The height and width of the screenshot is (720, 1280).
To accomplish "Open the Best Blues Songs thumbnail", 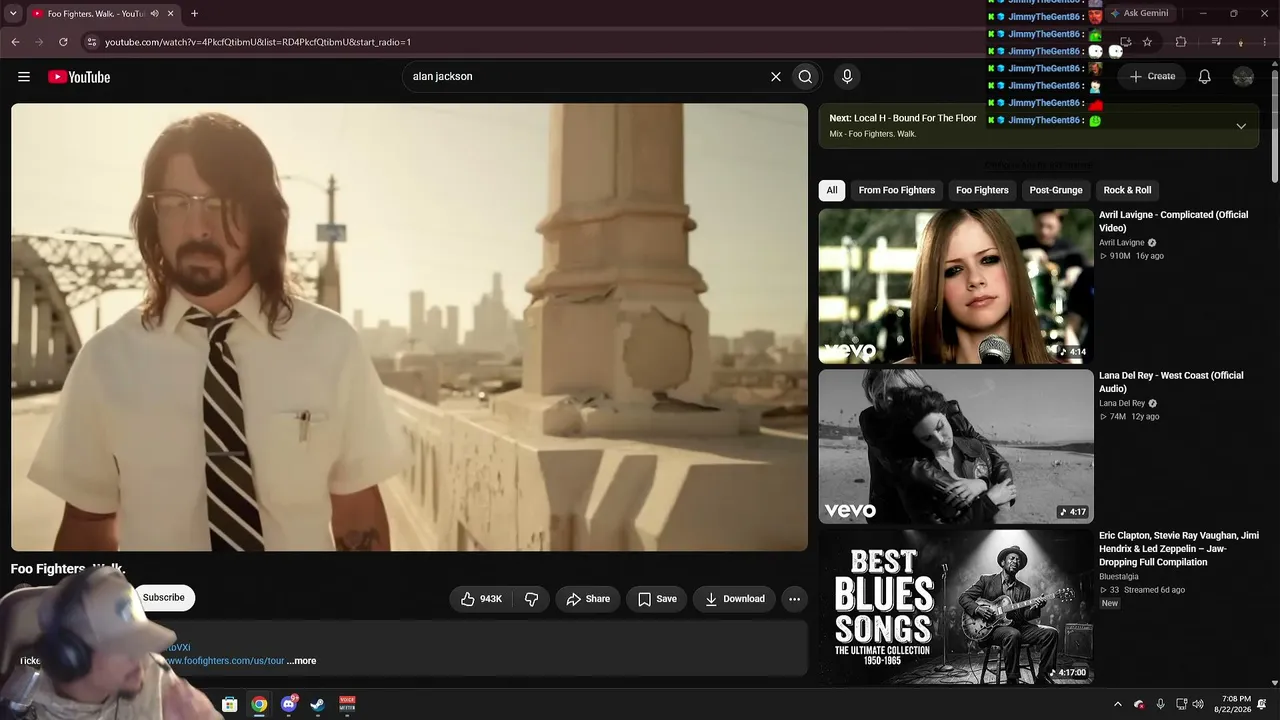I will pos(956,607).
